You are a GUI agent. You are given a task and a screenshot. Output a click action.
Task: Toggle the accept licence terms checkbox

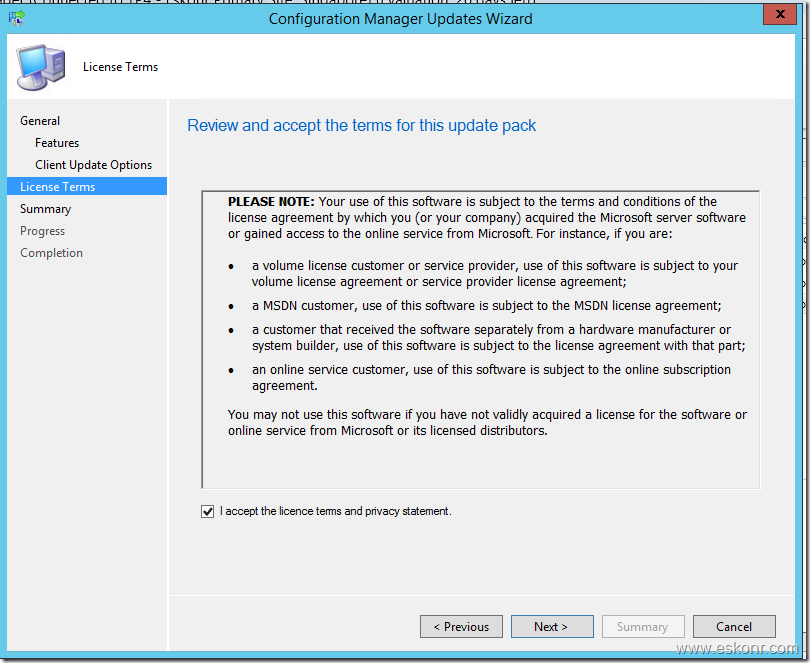pyautogui.click(x=208, y=512)
